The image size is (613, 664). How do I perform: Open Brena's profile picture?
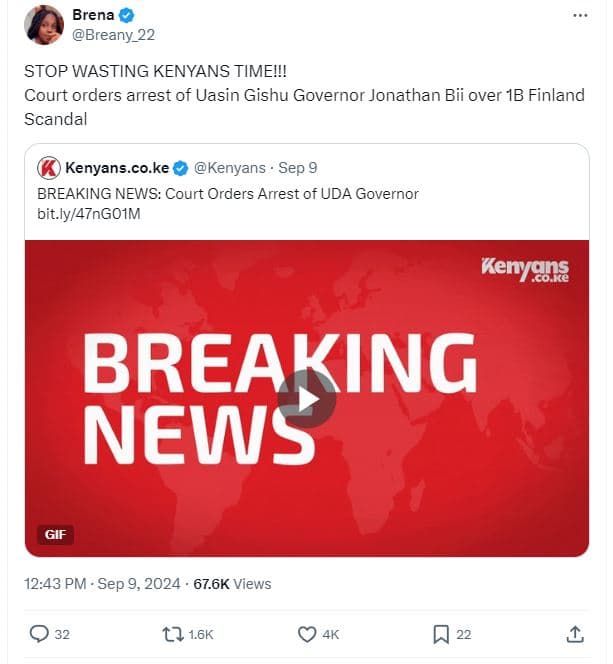[x=43, y=25]
